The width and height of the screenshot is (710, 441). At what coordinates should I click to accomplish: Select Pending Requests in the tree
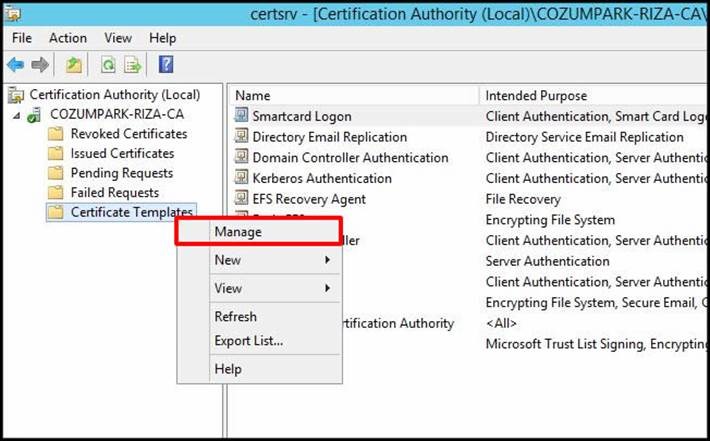coord(122,173)
